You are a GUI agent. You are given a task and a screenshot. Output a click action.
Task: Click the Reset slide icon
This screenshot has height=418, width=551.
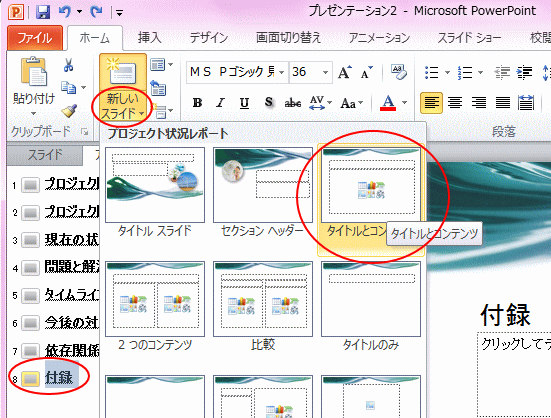pos(158,88)
